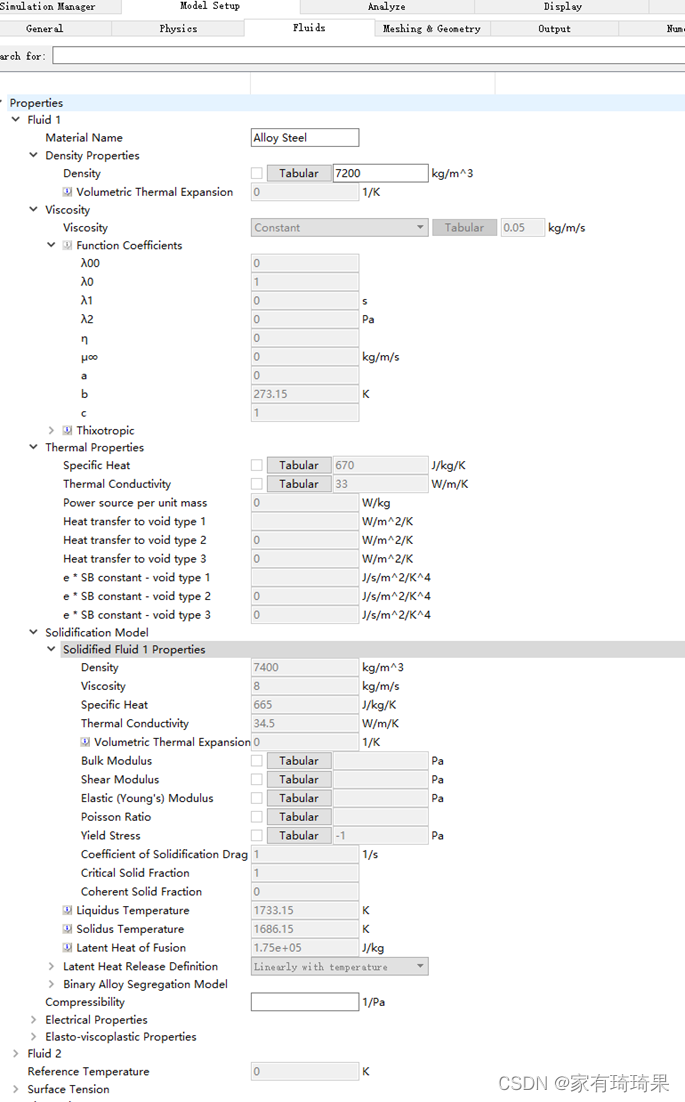Viewport: 685px width, 1102px height.
Task: Expand Elasto-viscoplastic Properties section
Action: 33,1037
